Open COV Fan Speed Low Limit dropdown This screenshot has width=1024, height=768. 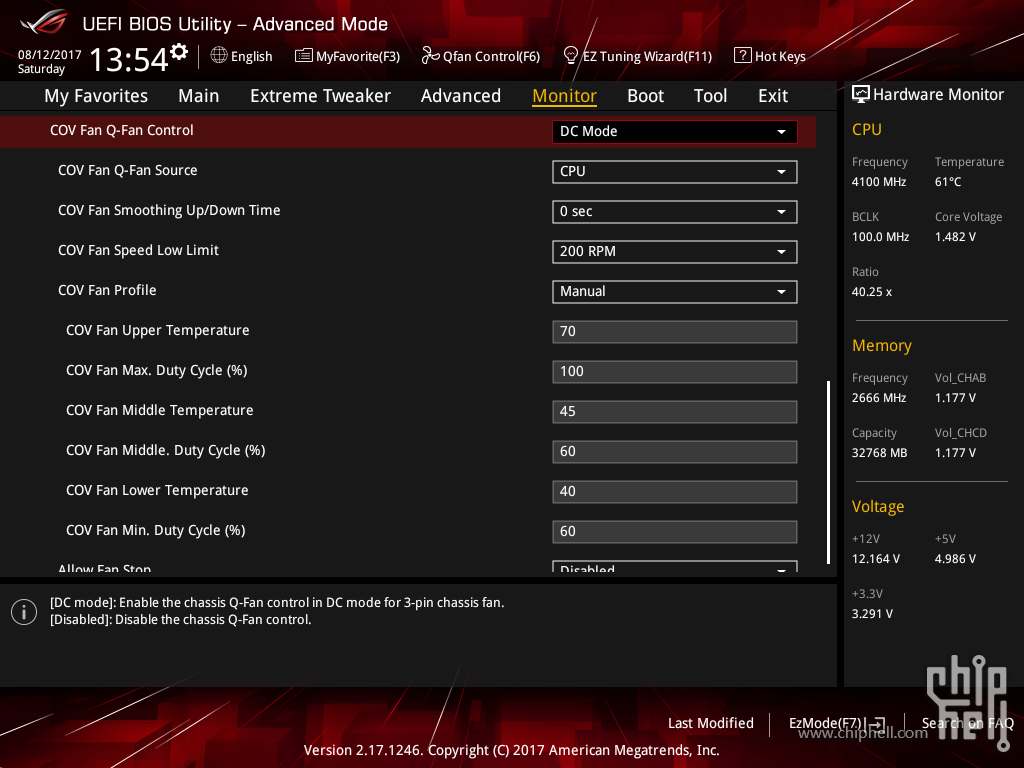coord(675,251)
